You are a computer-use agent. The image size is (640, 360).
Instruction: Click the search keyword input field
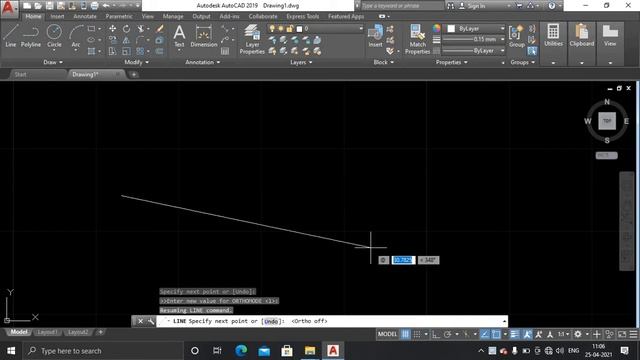pyautogui.click(x=402, y=6)
